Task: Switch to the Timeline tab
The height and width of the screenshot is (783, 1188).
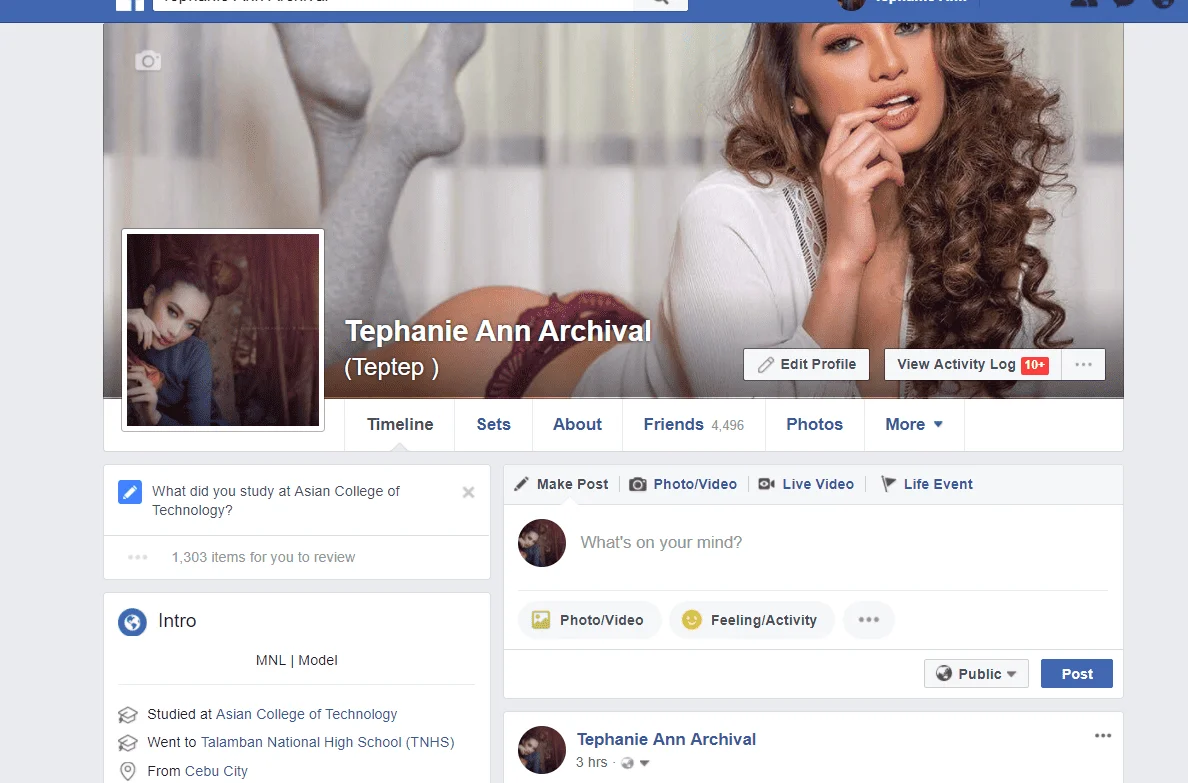Action: point(400,424)
